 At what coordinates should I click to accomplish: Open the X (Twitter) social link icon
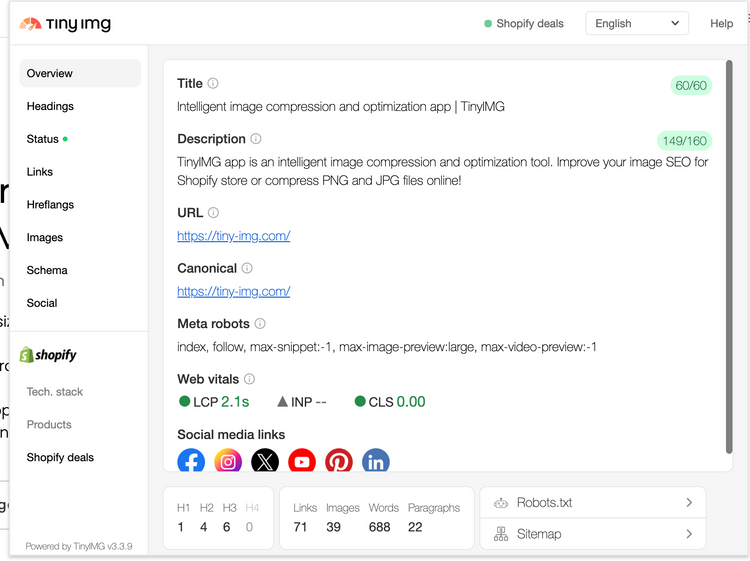(x=265, y=460)
